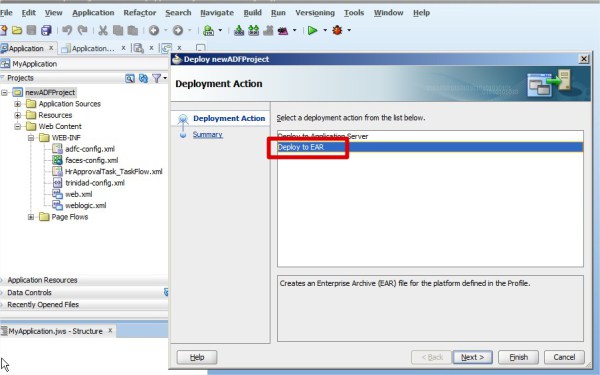This screenshot has width=600, height=375.
Task: Click the MyApplication workspace icon
Action: pos(5,64)
